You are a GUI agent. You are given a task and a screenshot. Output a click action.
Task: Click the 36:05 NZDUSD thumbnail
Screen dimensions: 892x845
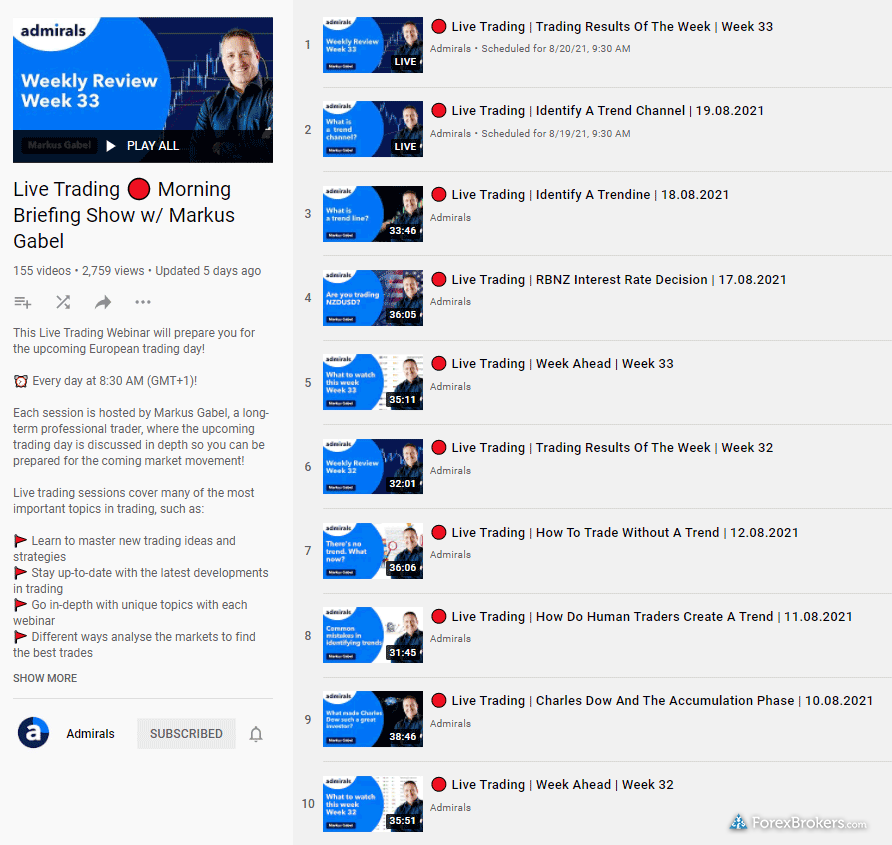(x=373, y=298)
